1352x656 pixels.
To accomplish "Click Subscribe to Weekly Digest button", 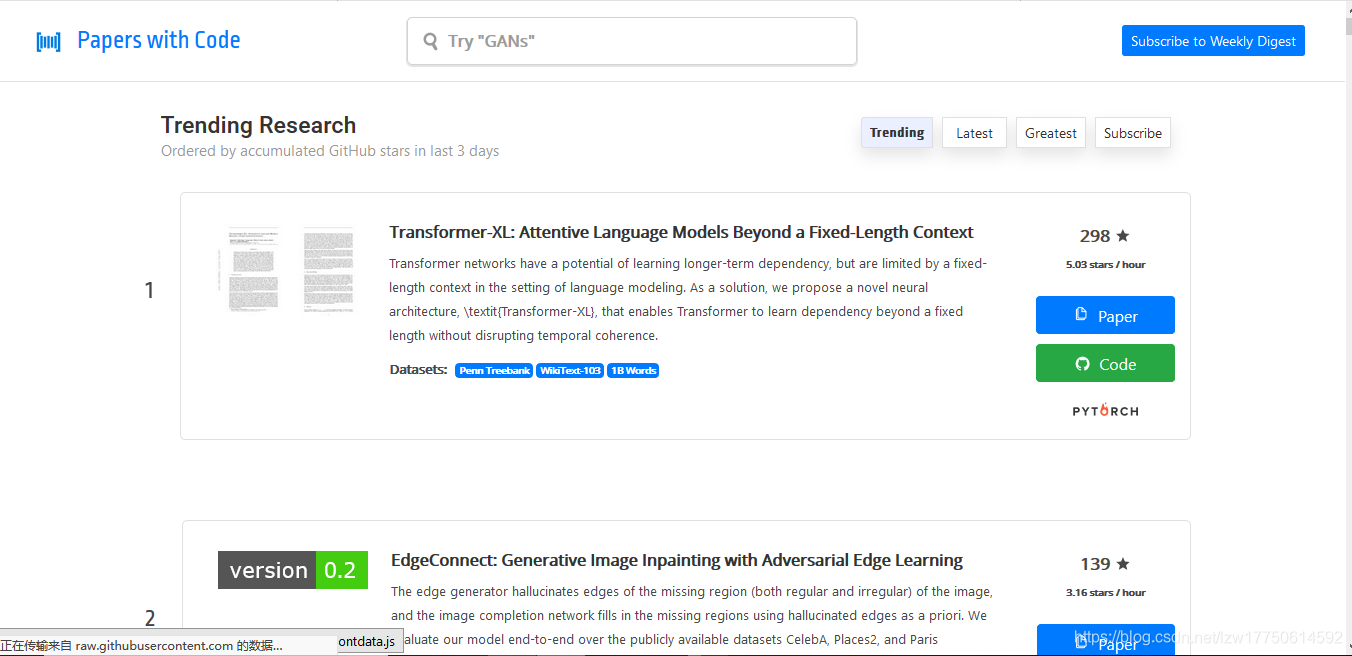I will click(1213, 41).
